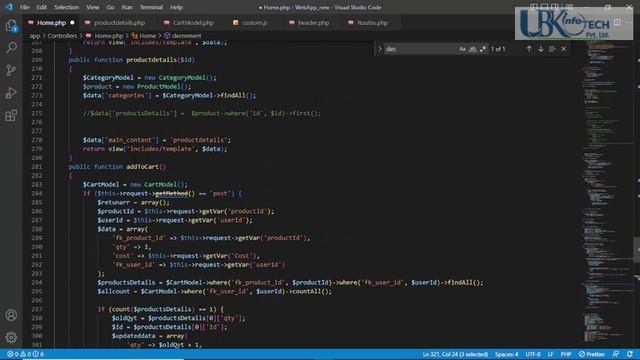This screenshot has height=360, width=640.
Task: Toggle Match Case in find widget
Action: [462, 49]
